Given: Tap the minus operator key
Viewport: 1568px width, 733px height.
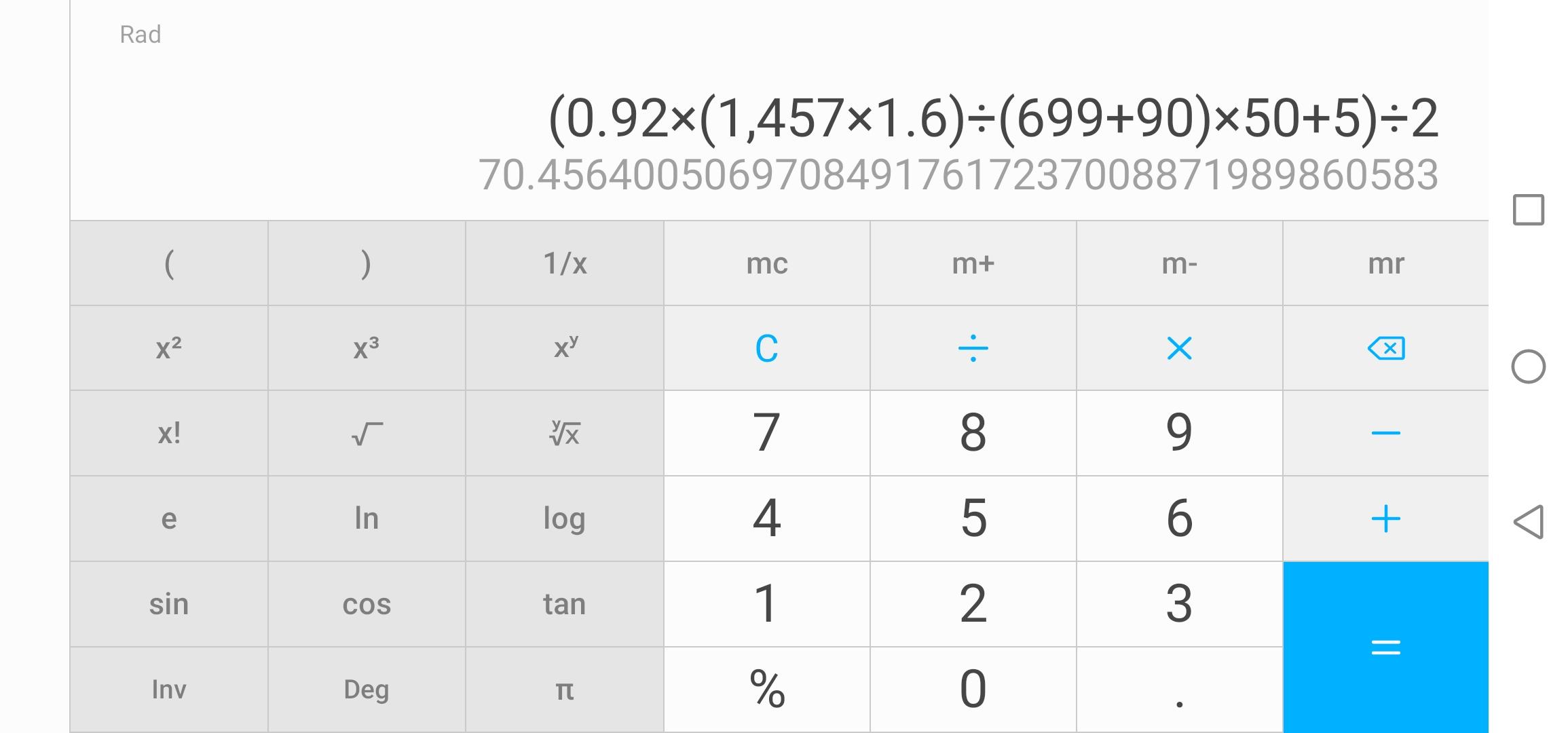Looking at the screenshot, I should pyautogui.click(x=1385, y=433).
